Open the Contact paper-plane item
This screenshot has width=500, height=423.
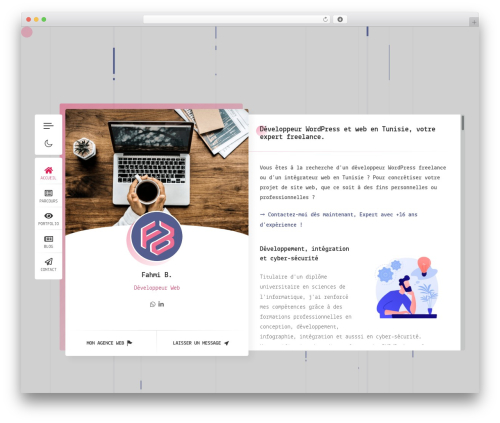[x=48, y=265]
